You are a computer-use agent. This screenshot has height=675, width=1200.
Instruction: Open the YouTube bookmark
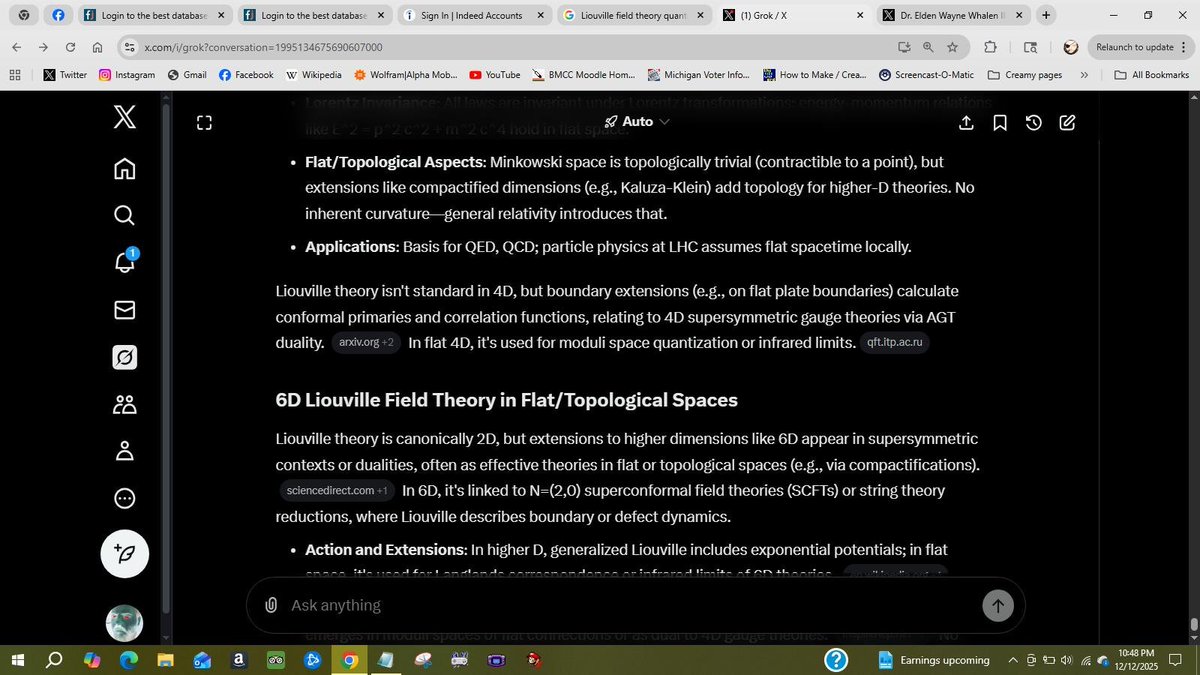tap(495, 75)
